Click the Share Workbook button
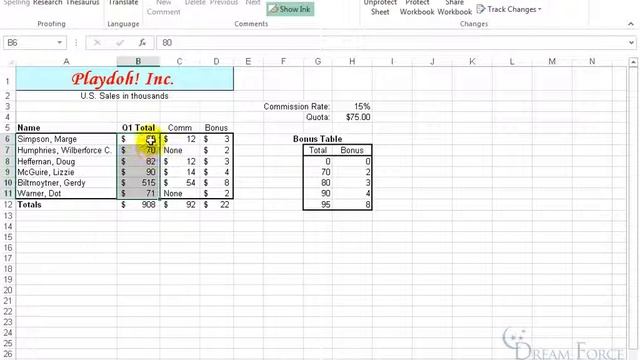Viewport: 640px width, 360px height. click(454, 7)
